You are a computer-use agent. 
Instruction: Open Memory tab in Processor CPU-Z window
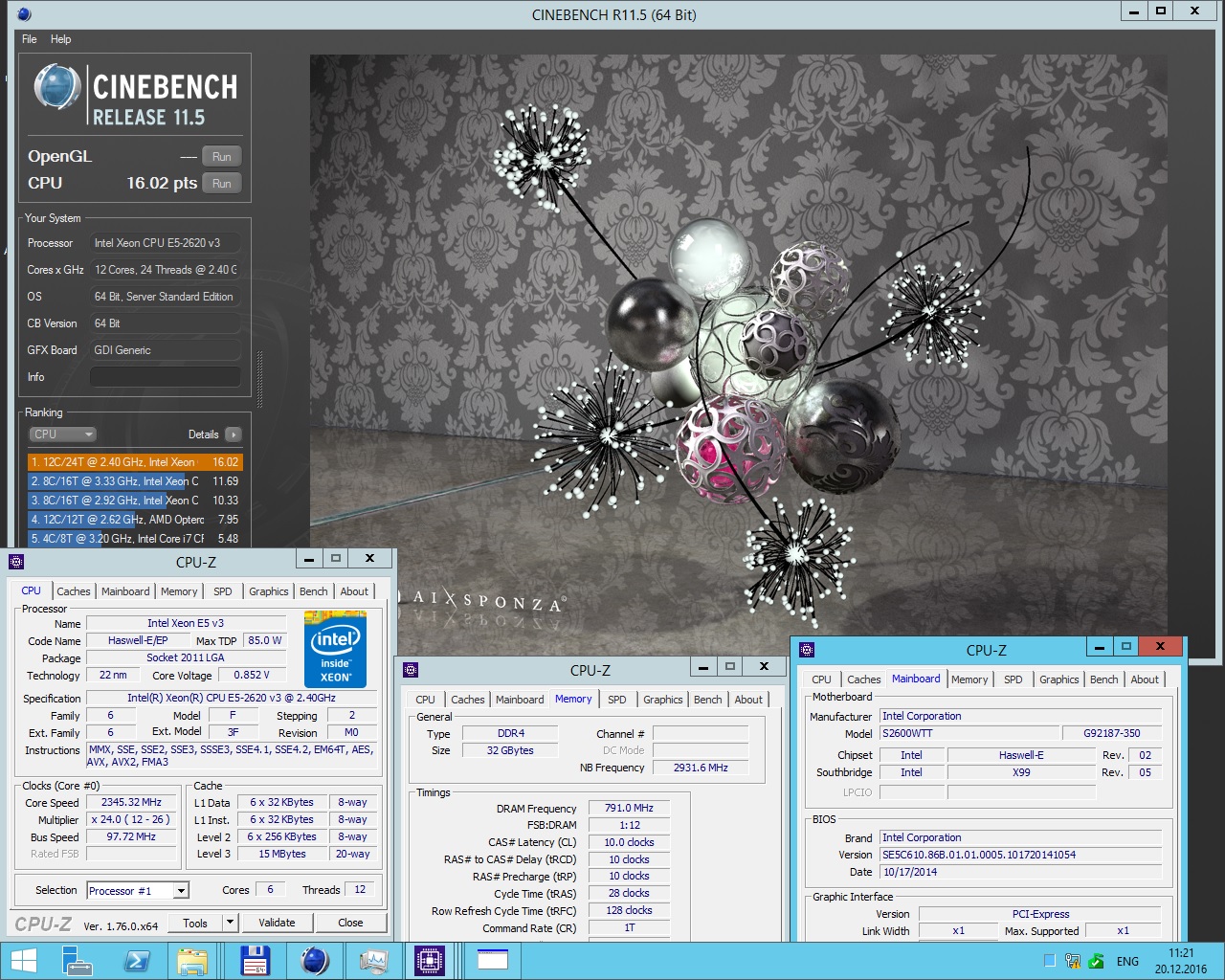click(179, 591)
